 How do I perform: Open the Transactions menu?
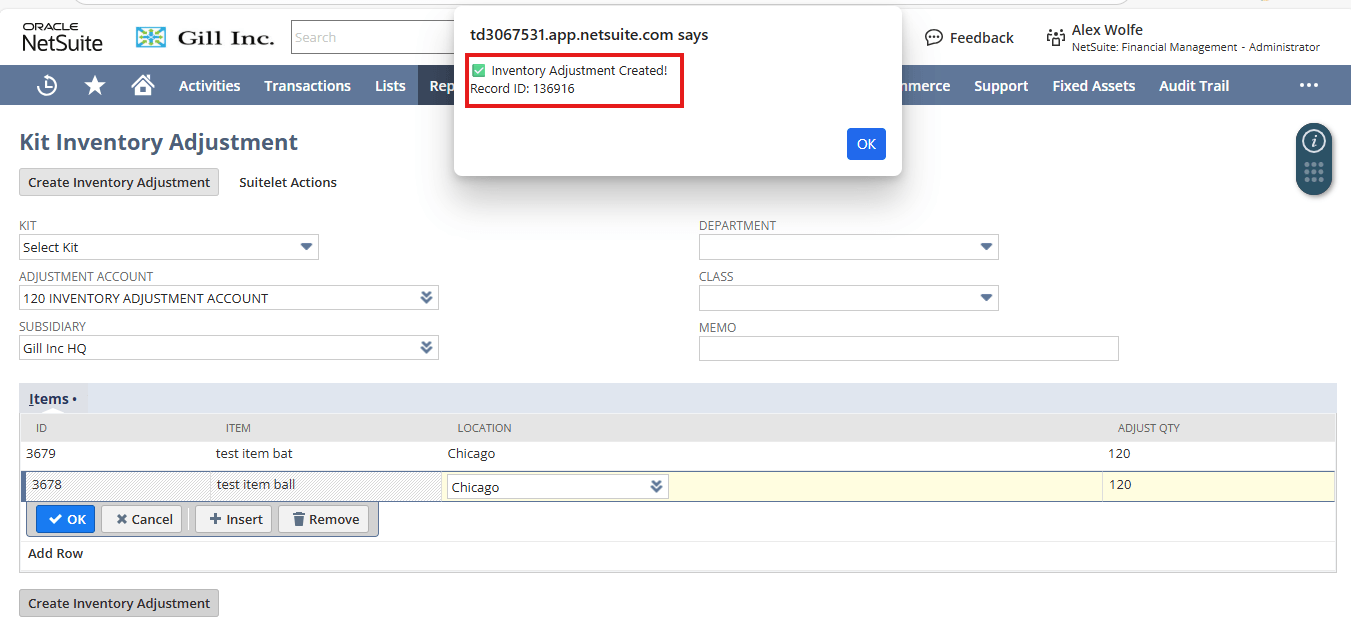pyautogui.click(x=307, y=85)
